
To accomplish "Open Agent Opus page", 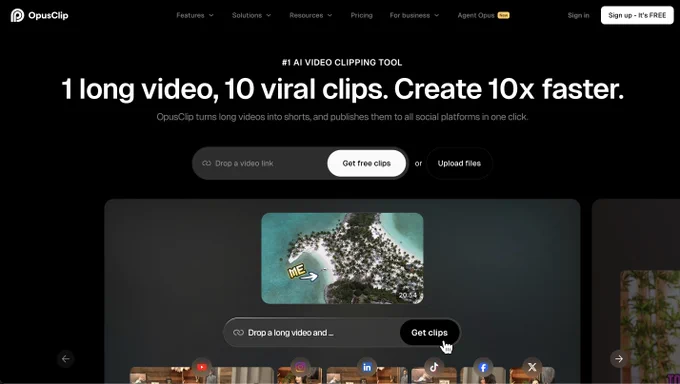I will point(483,15).
